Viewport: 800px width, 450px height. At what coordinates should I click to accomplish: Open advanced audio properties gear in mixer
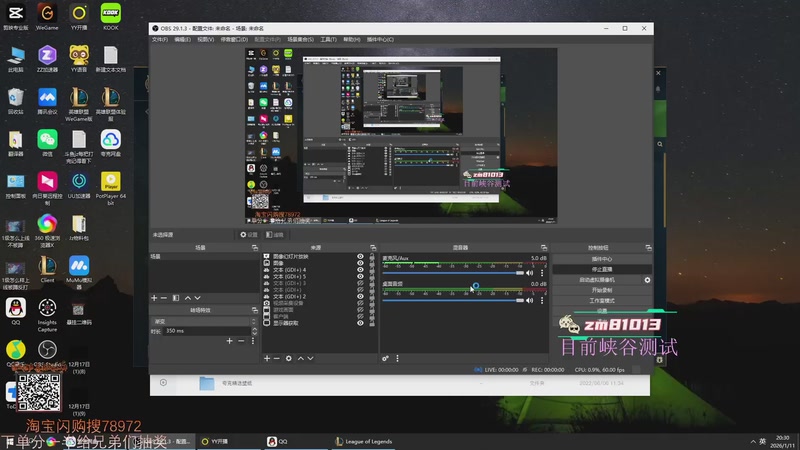(385, 357)
